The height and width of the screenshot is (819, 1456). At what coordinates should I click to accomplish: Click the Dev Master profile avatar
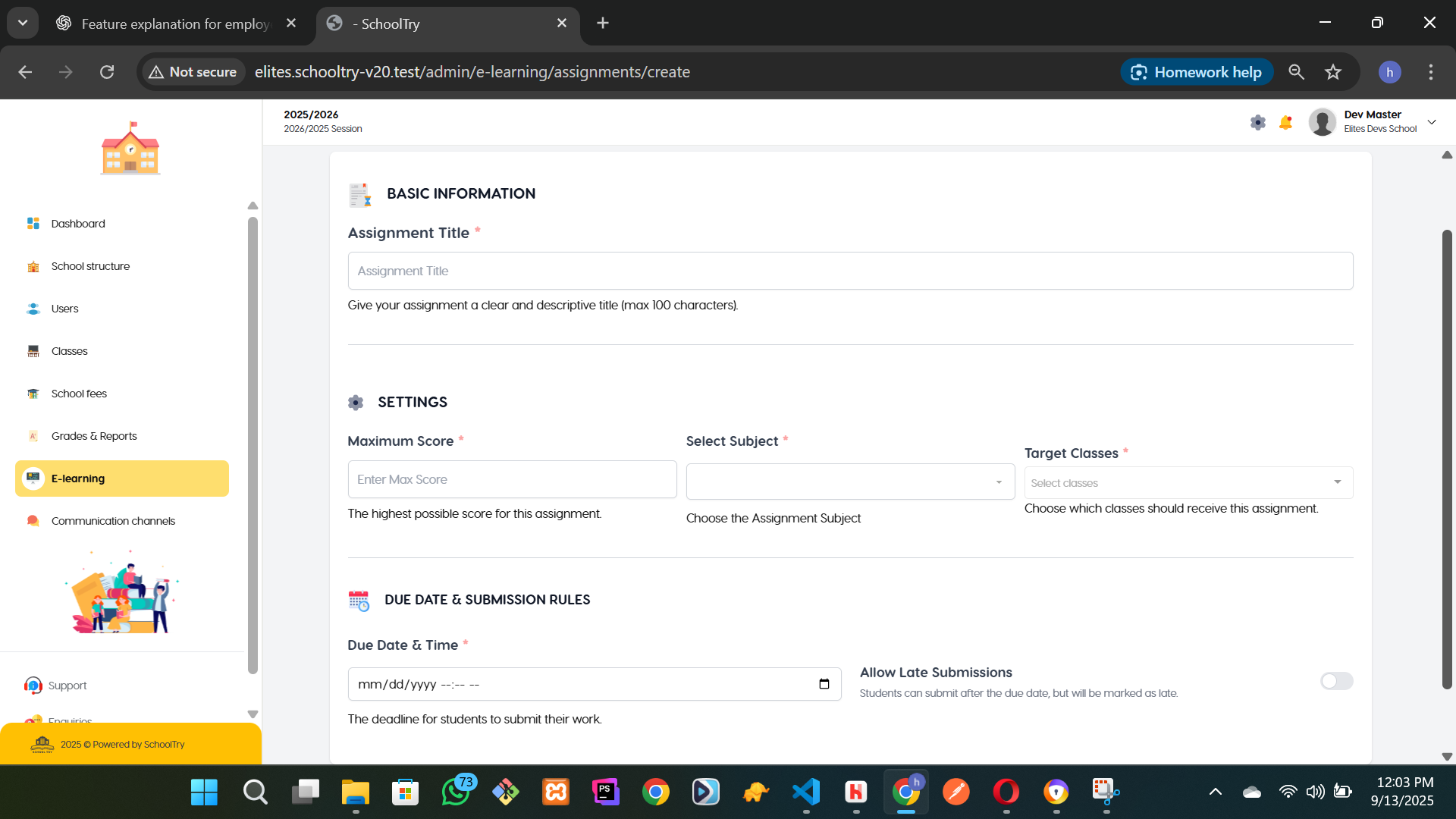point(1322,122)
